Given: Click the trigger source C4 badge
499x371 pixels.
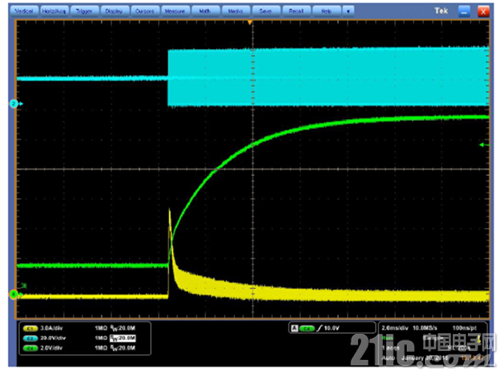Looking at the screenshot, I should coord(307,329).
